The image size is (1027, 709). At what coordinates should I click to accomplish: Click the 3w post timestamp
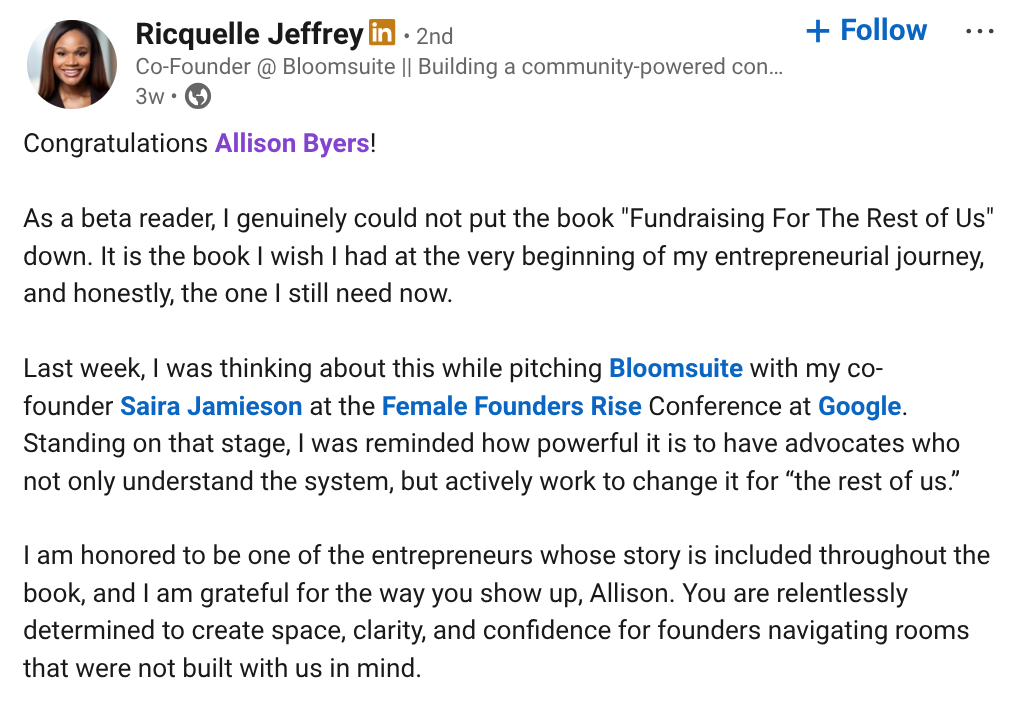[149, 96]
